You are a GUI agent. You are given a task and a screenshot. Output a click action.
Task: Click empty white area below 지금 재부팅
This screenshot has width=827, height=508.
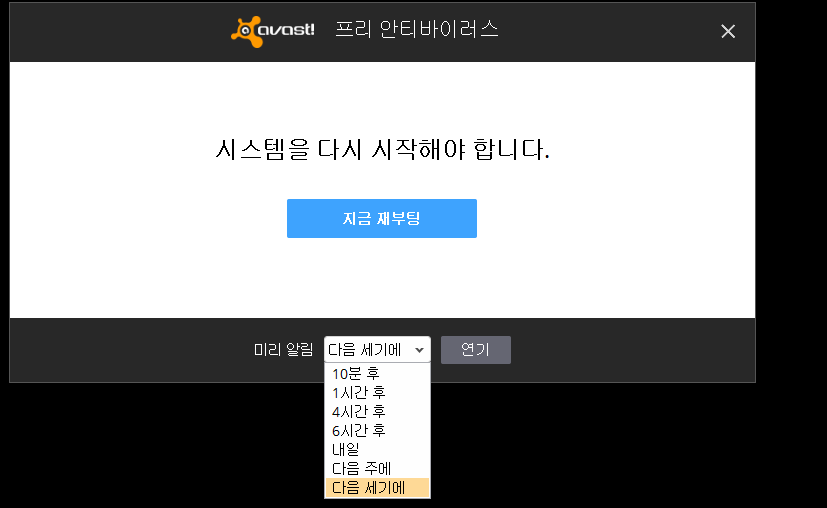[382, 280]
